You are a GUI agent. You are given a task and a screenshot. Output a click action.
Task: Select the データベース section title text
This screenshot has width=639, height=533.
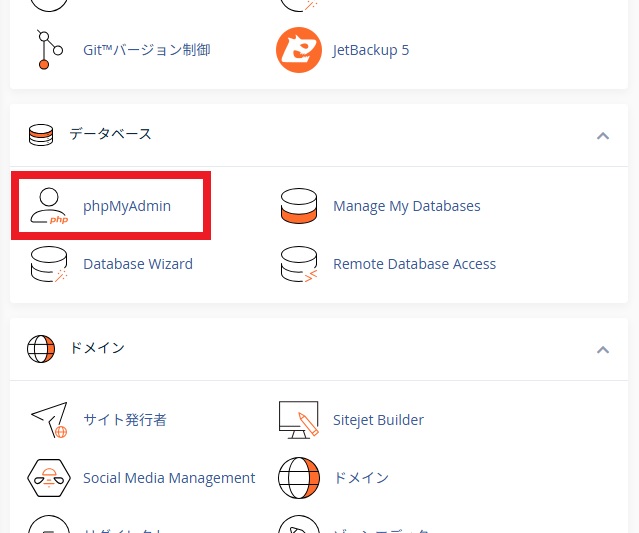click(110, 134)
